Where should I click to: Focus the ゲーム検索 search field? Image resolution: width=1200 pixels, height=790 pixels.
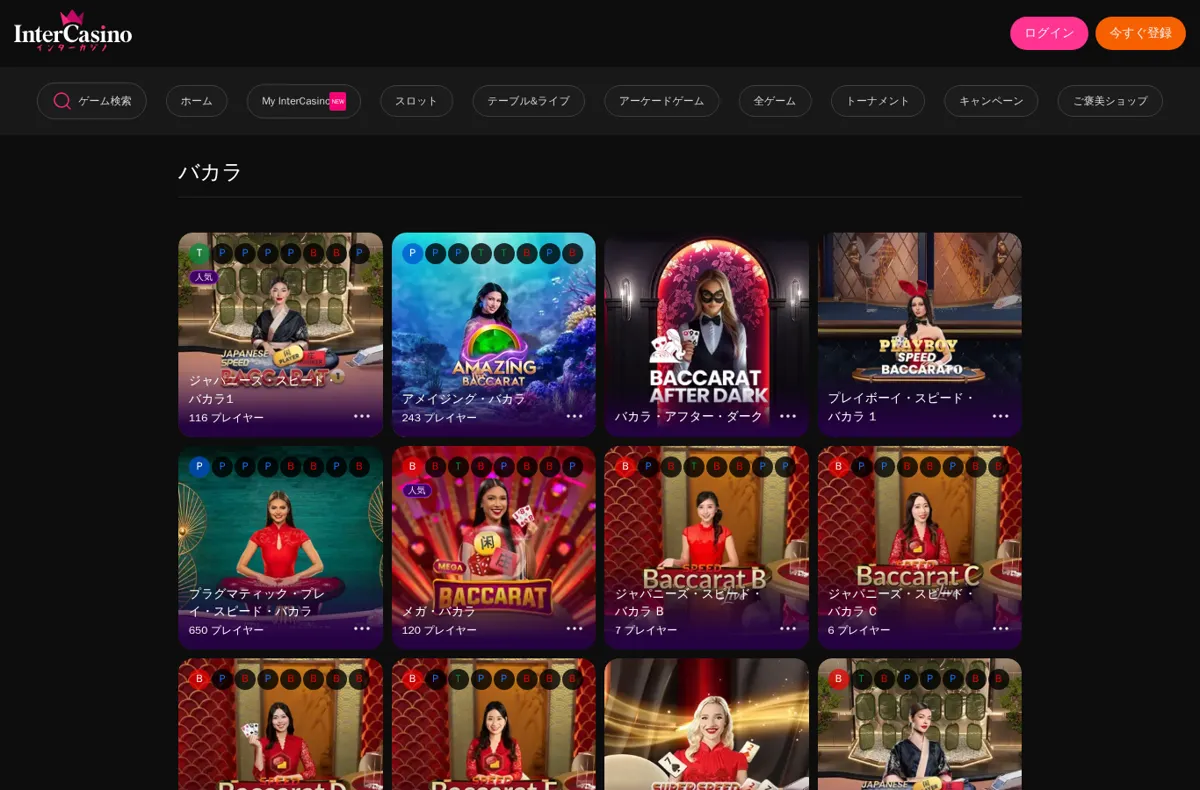(x=92, y=101)
